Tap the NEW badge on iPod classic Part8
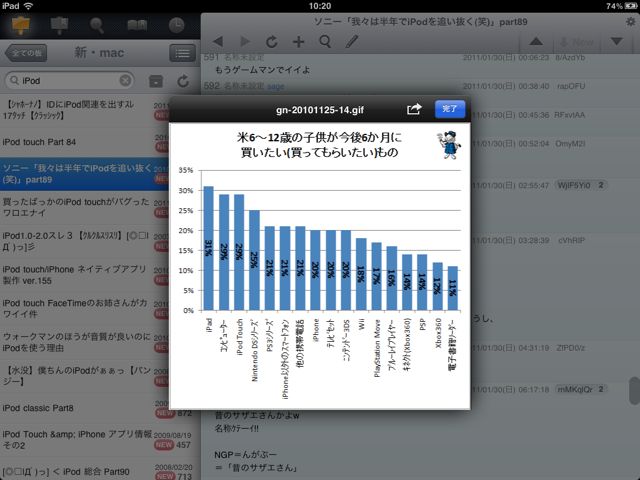Image resolution: width=640 pixels, height=480 pixels. tap(164, 413)
